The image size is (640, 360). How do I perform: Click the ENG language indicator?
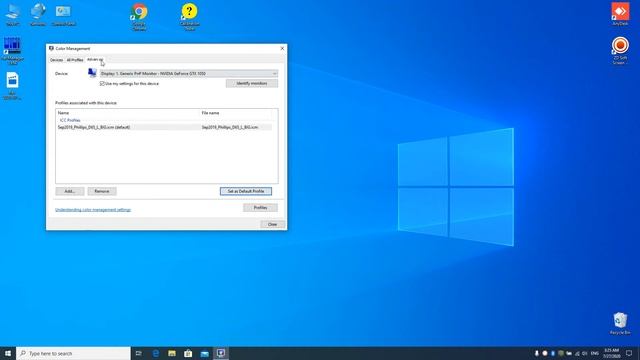click(595, 353)
